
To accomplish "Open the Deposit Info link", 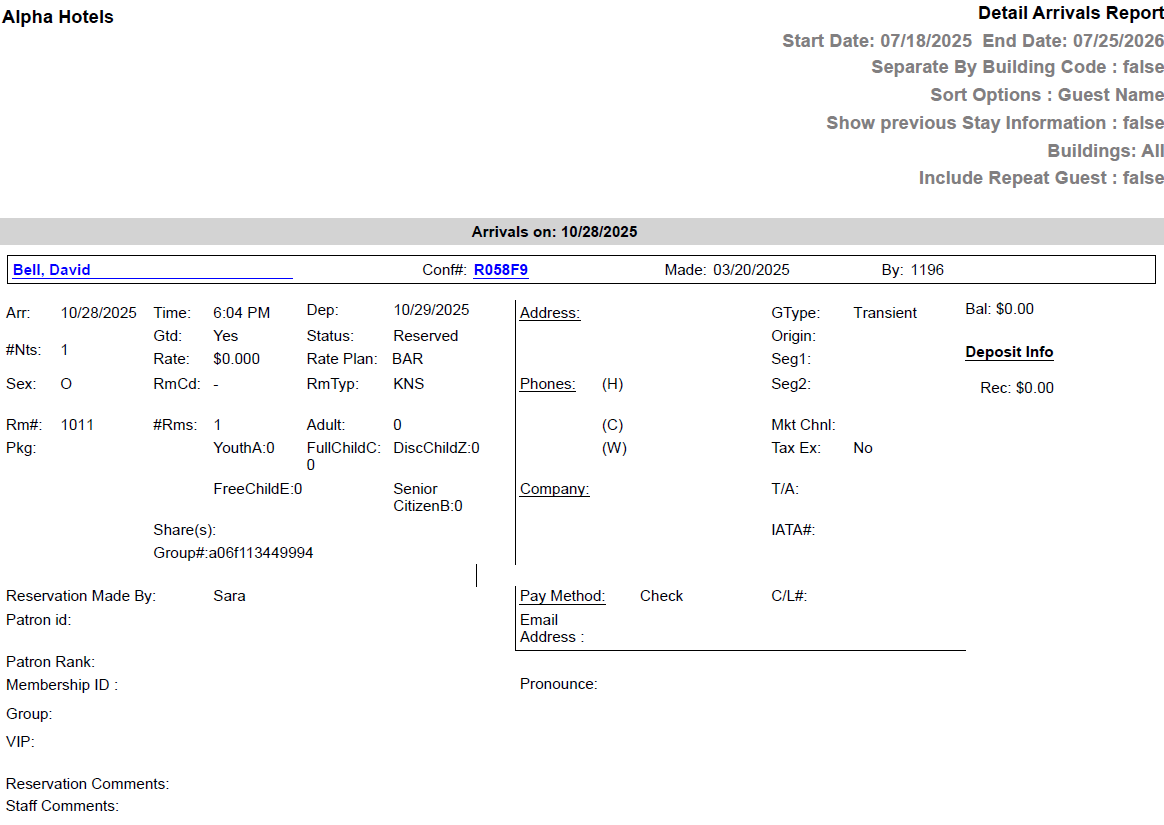I will [1008, 352].
